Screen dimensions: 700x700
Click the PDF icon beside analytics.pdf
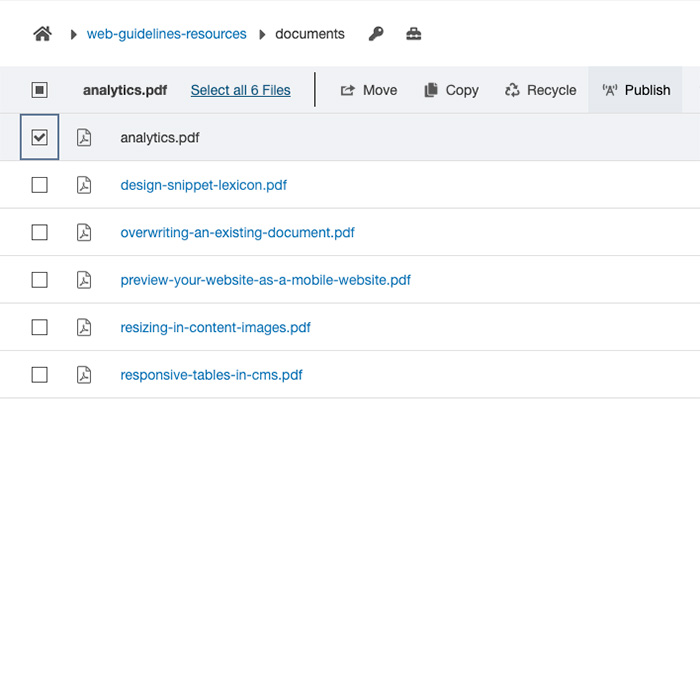coord(84,138)
